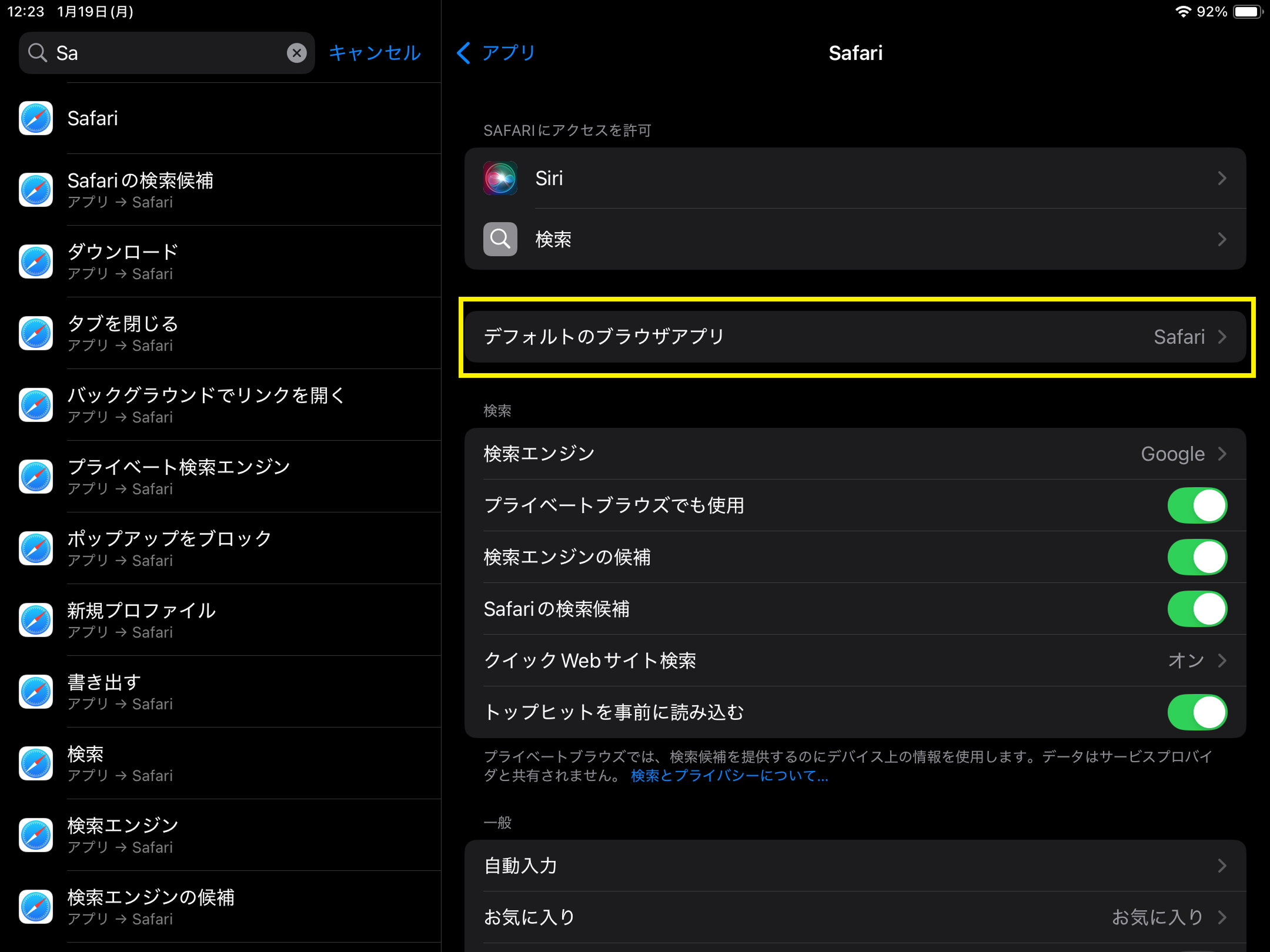Go back to アプリ list
1270x952 pixels.
(x=497, y=53)
